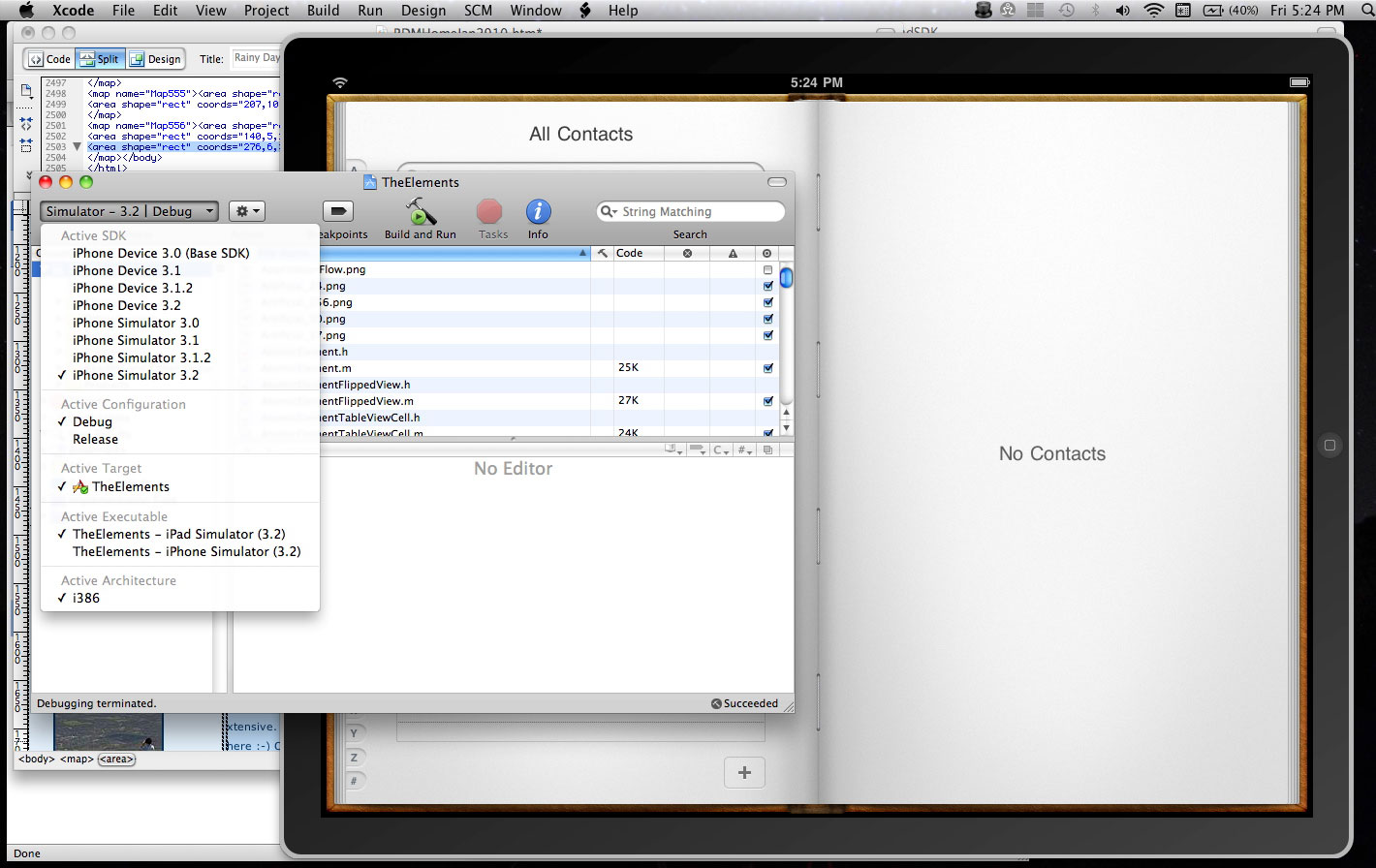Open the Wi-Fi menu bar icon
1376x868 pixels.
1154,10
